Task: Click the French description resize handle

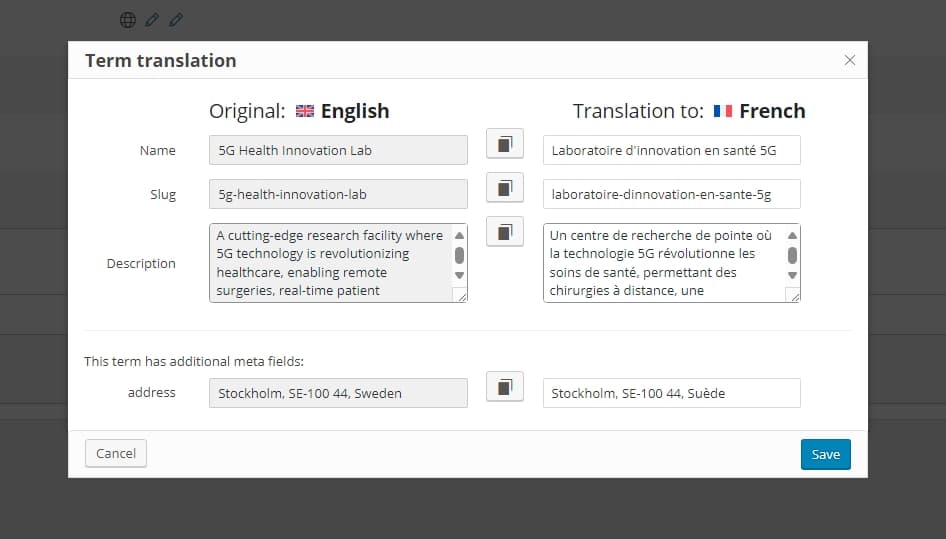Action: click(x=793, y=295)
